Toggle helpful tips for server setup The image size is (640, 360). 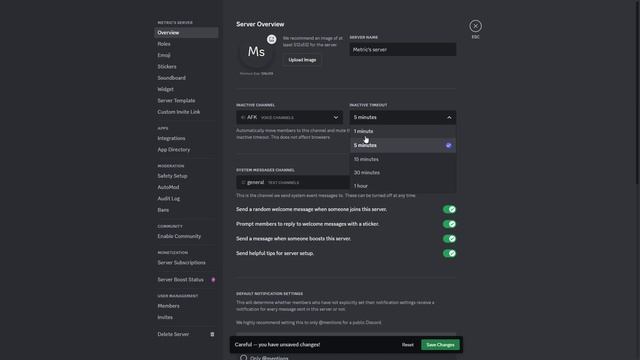pos(449,253)
